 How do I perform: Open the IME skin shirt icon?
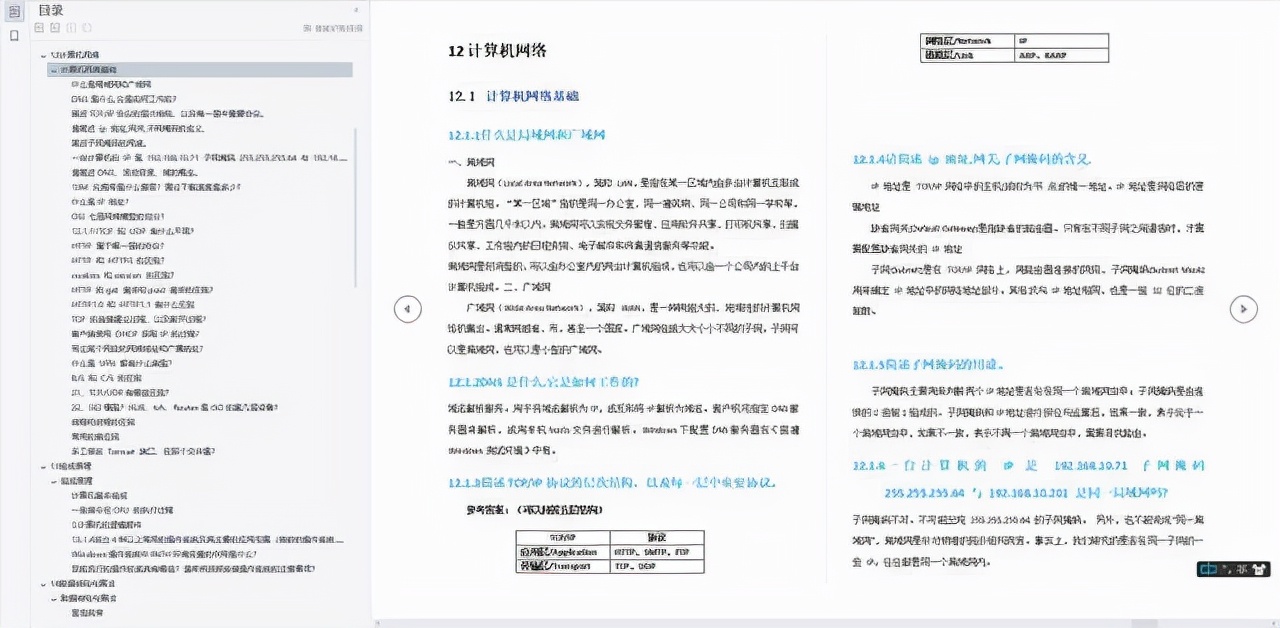(x=1258, y=569)
